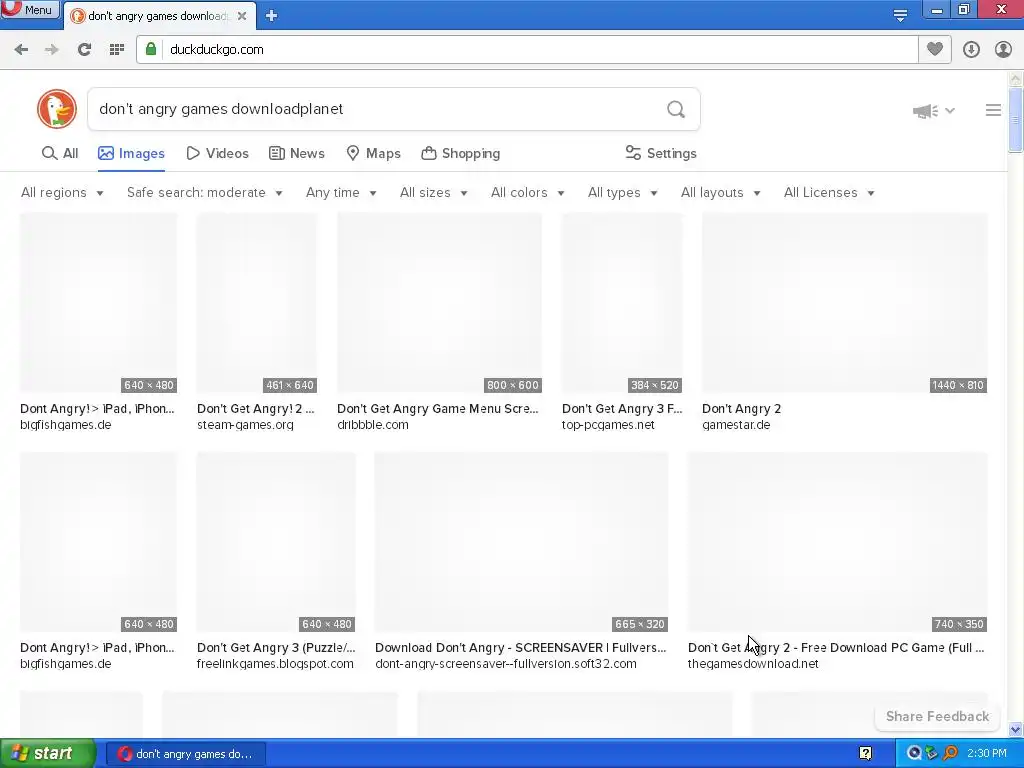Click the thegamesdownload.net source text
The height and width of the screenshot is (768, 1024).
coord(753,664)
